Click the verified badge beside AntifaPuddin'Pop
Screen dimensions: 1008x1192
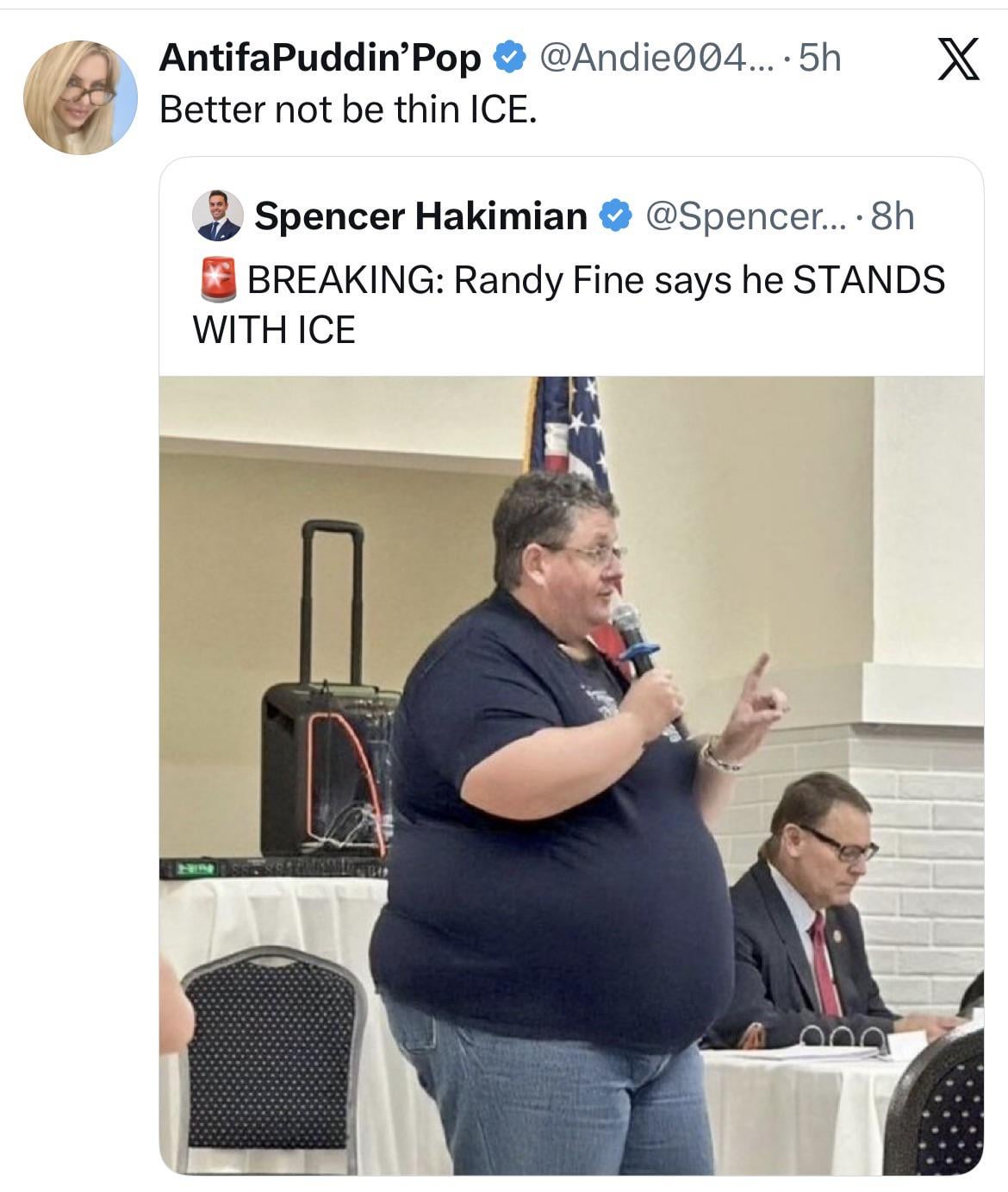(x=508, y=58)
